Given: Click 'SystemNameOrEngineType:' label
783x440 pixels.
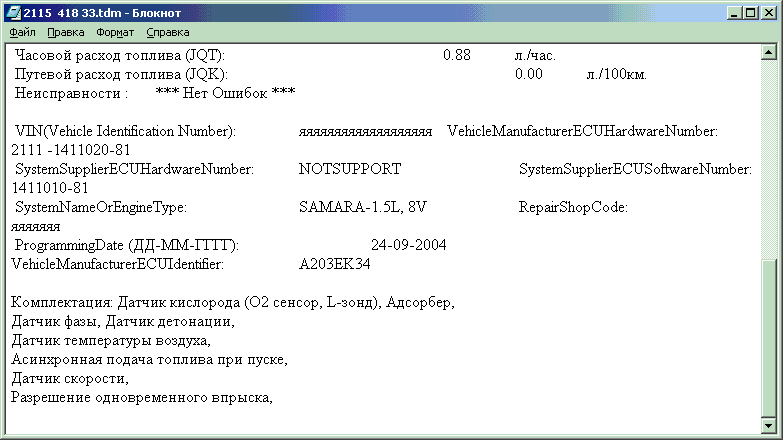Looking at the screenshot, I should point(101,207).
